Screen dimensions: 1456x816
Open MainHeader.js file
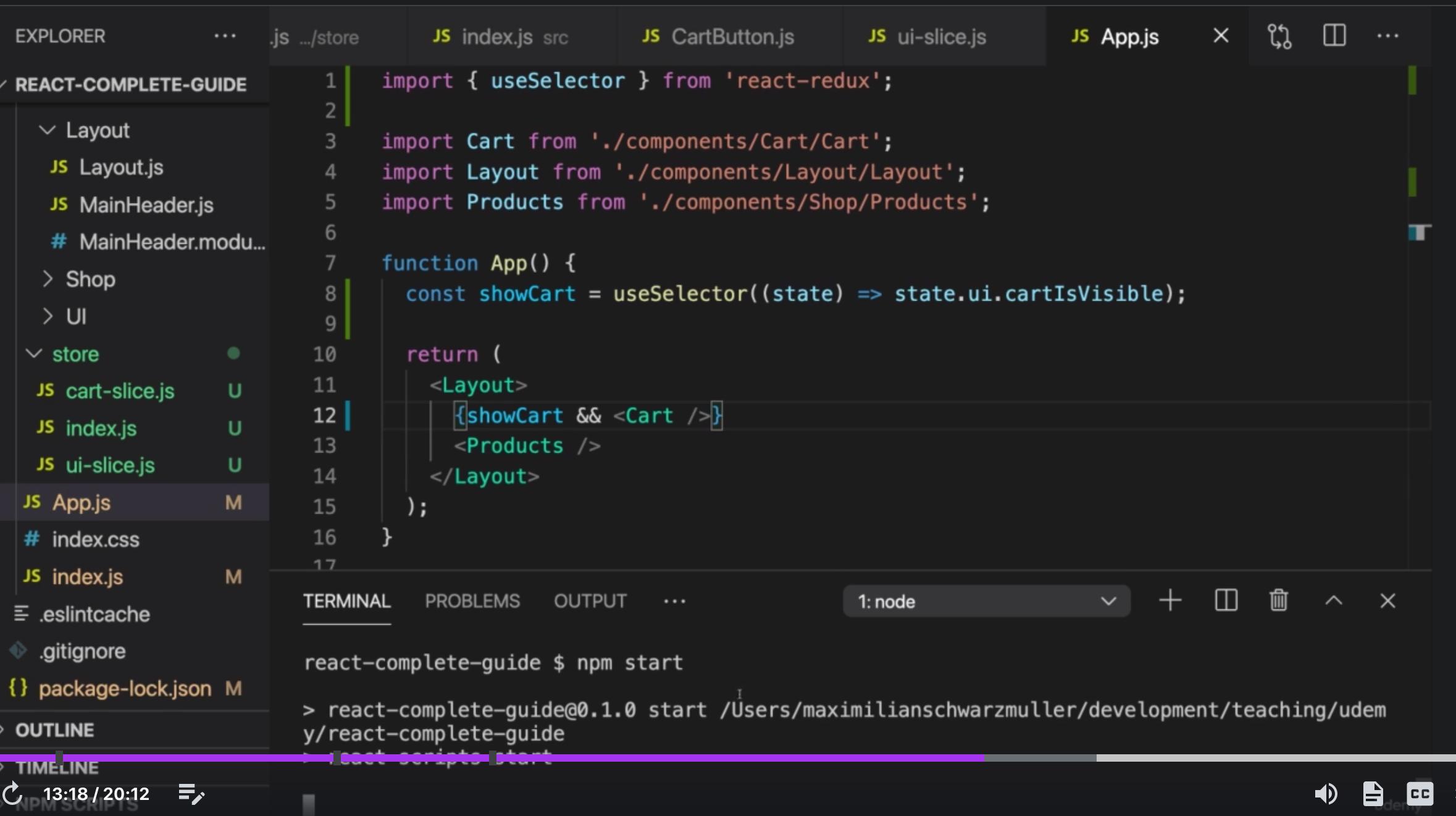[x=146, y=205]
